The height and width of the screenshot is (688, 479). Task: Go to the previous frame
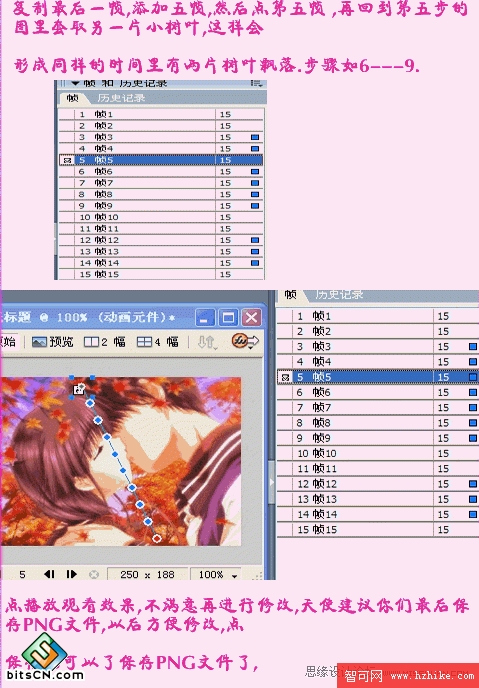49,574
